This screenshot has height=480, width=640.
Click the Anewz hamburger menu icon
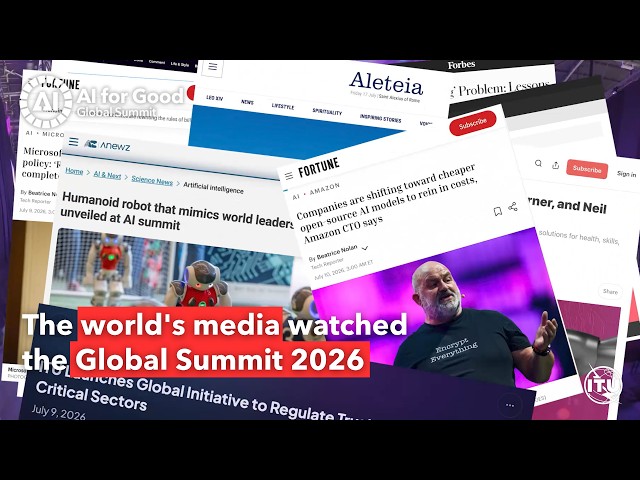[x=73, y=142]
